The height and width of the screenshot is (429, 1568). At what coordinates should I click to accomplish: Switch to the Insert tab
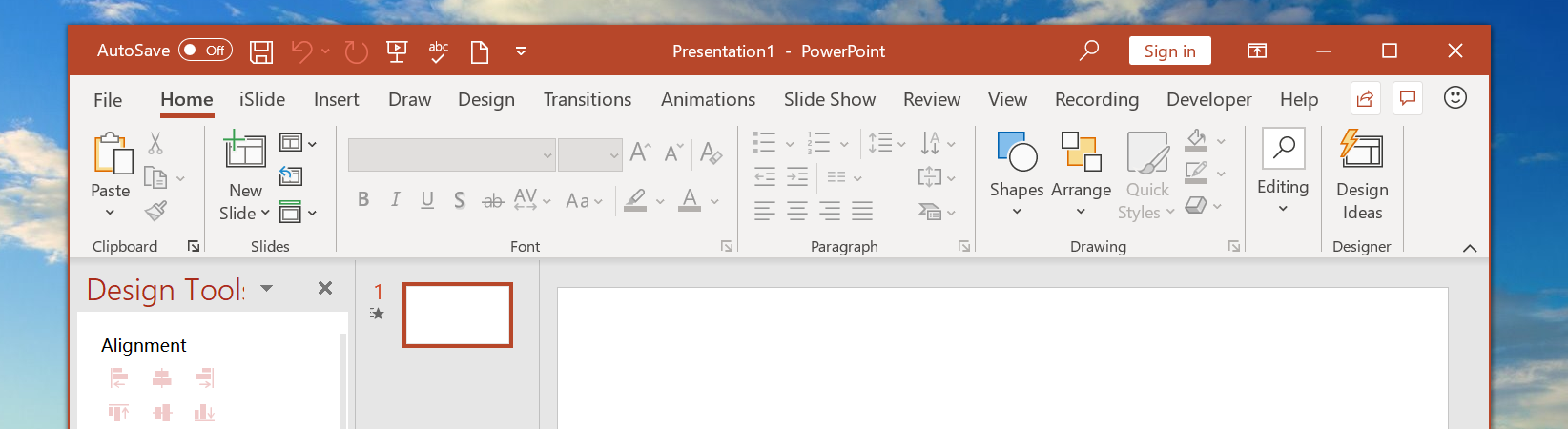(x=337, y=99)
